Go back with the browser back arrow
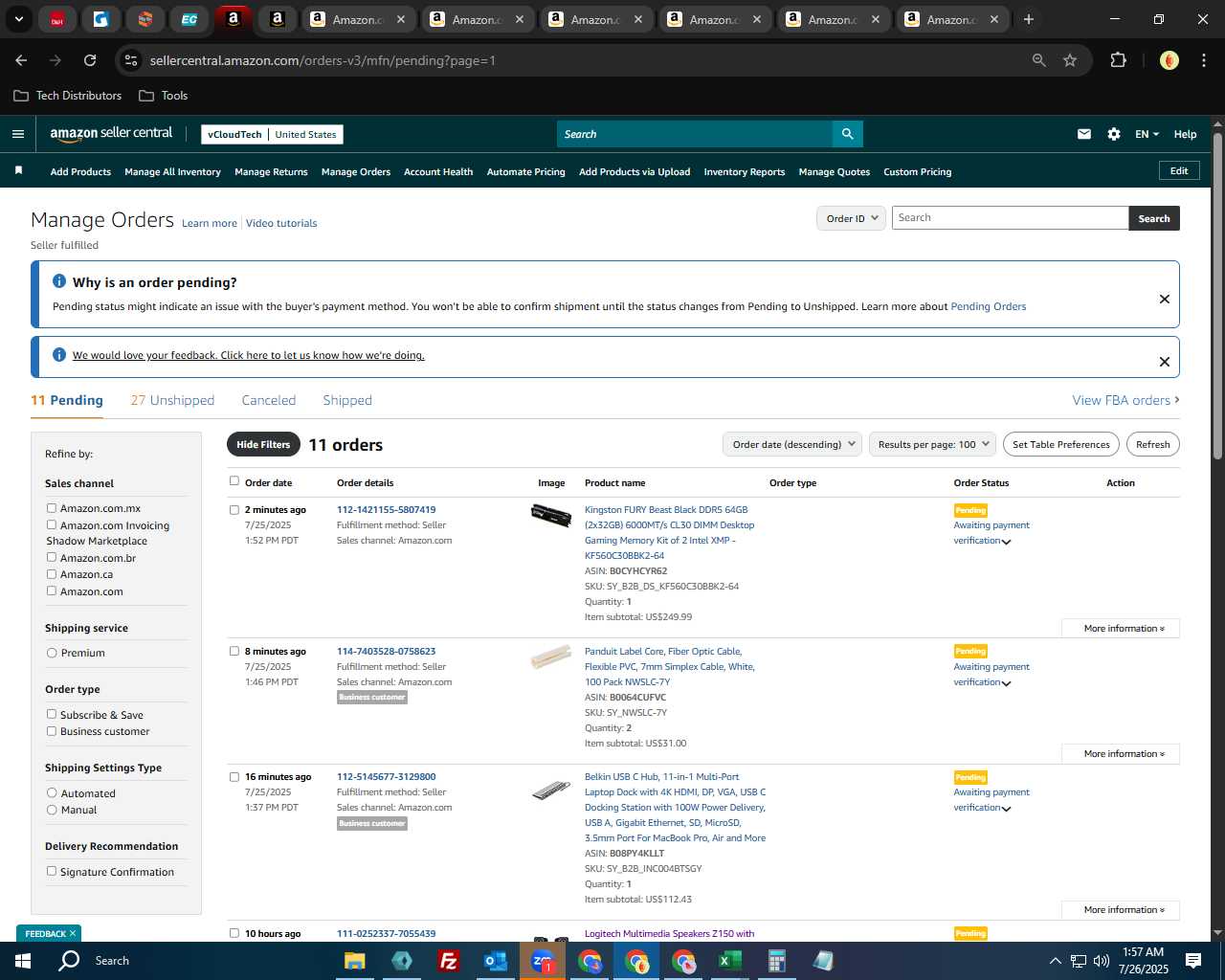The image size is (1225, 980). point(21,60)
